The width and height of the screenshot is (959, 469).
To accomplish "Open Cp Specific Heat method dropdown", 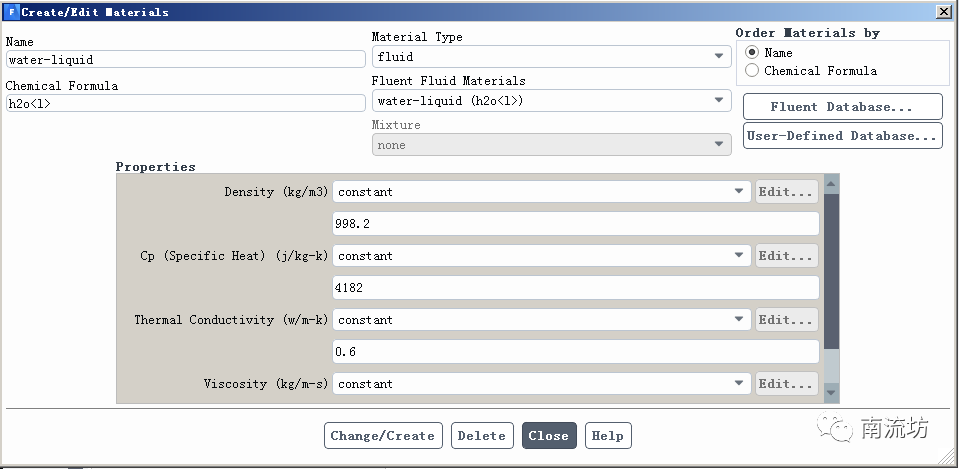I will pos(541,256).
